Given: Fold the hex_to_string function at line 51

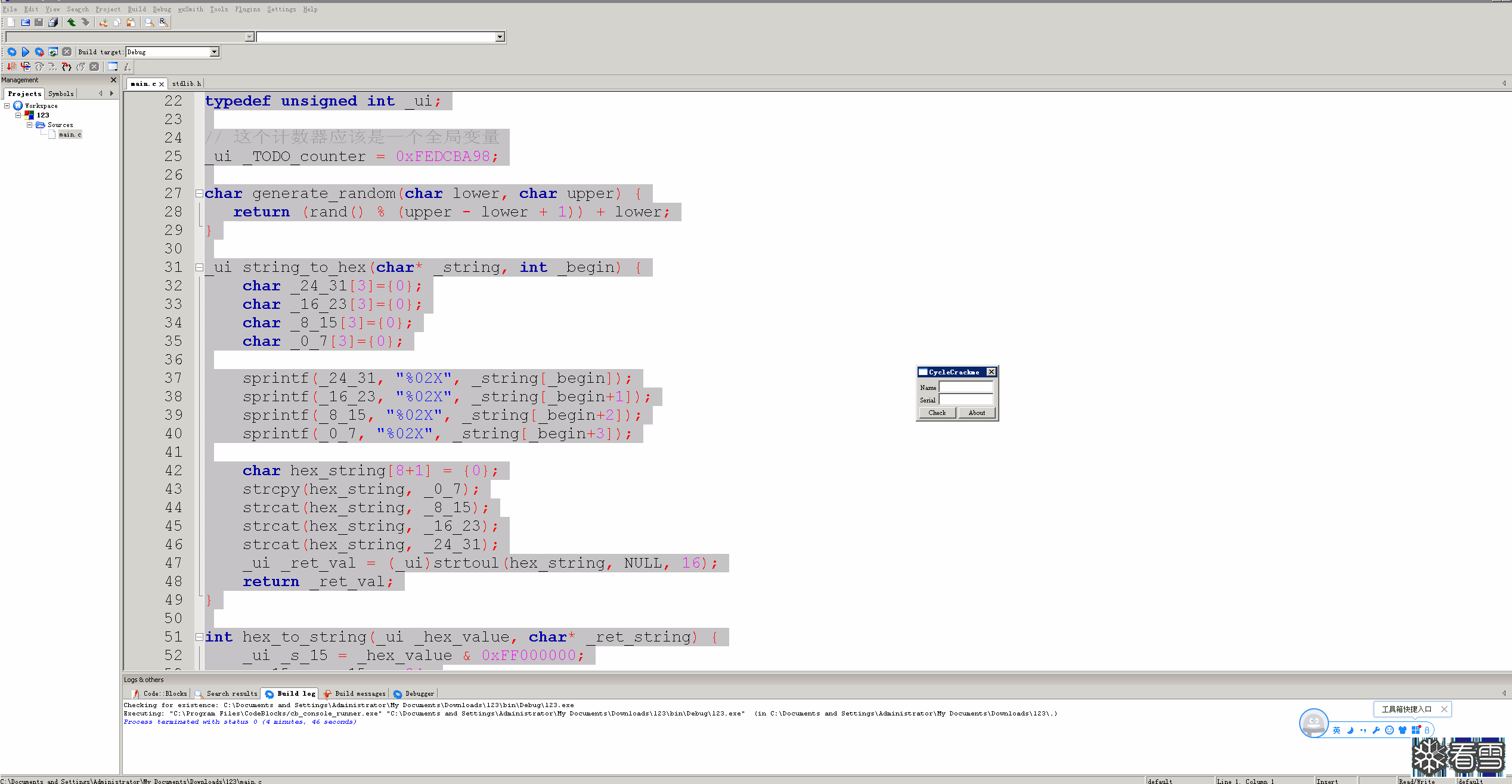Looking at the screenshot, I should coord(199,637).
